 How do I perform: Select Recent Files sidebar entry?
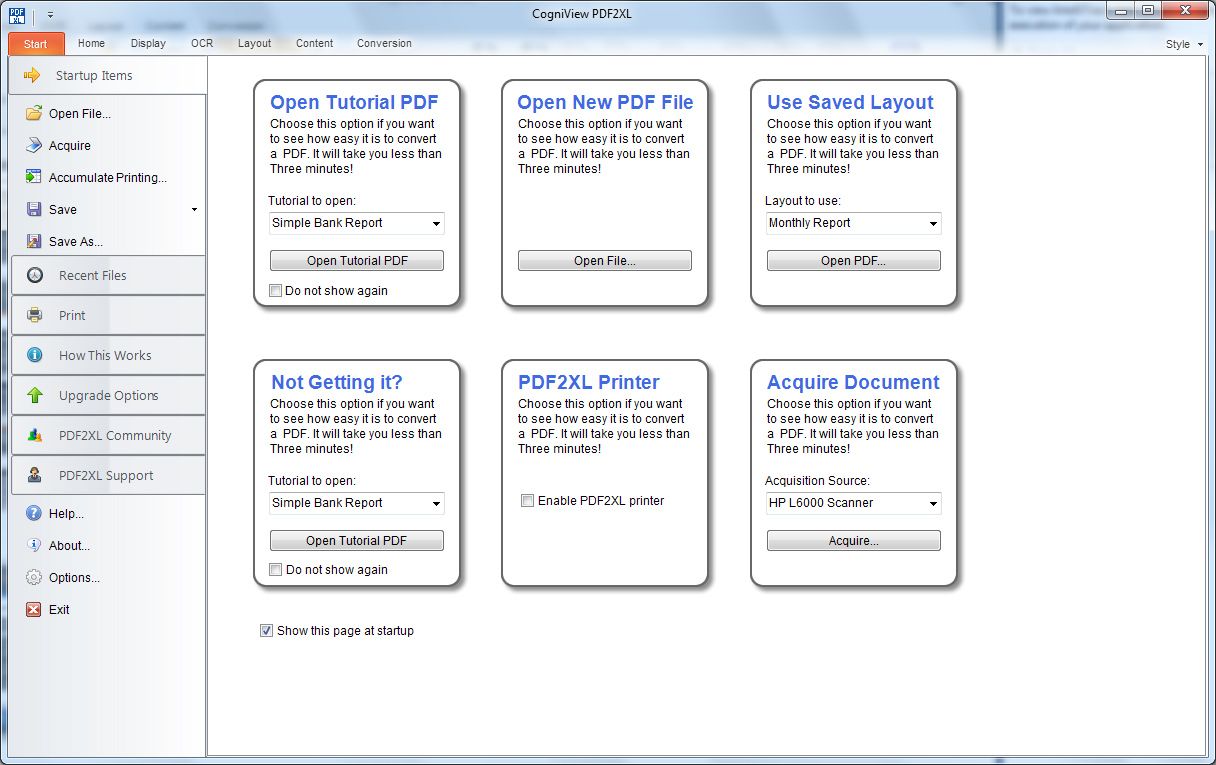pos(108,275)
